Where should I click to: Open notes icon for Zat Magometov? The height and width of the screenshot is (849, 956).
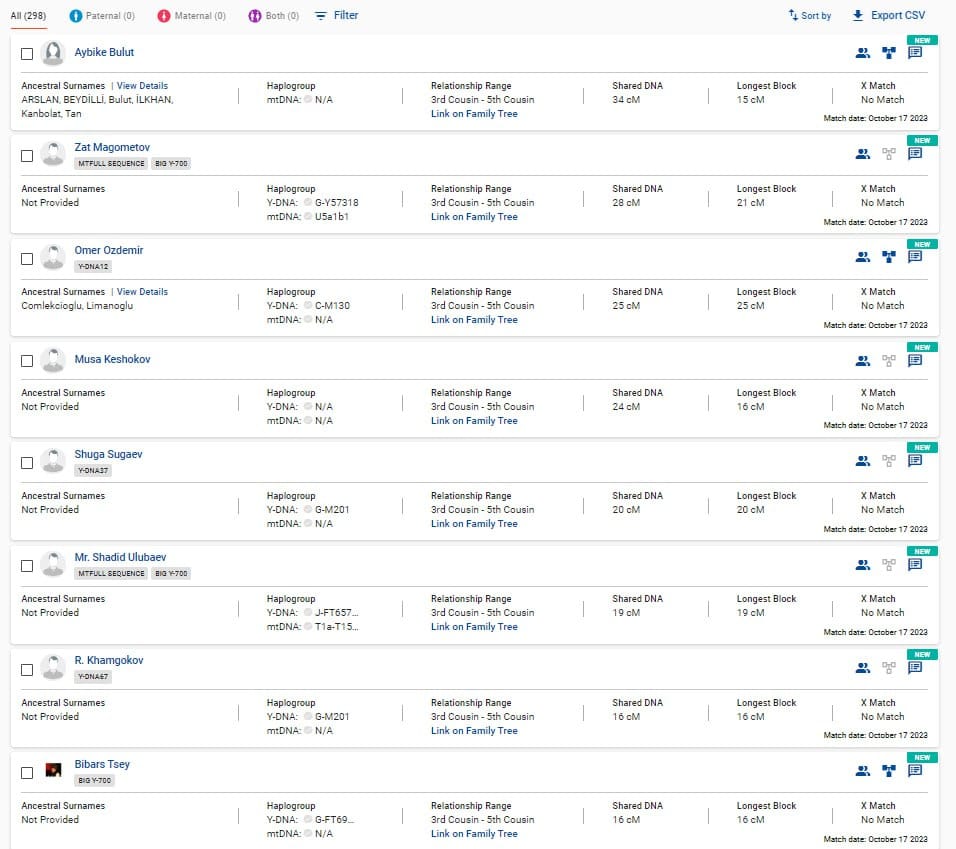coord(915,154)
